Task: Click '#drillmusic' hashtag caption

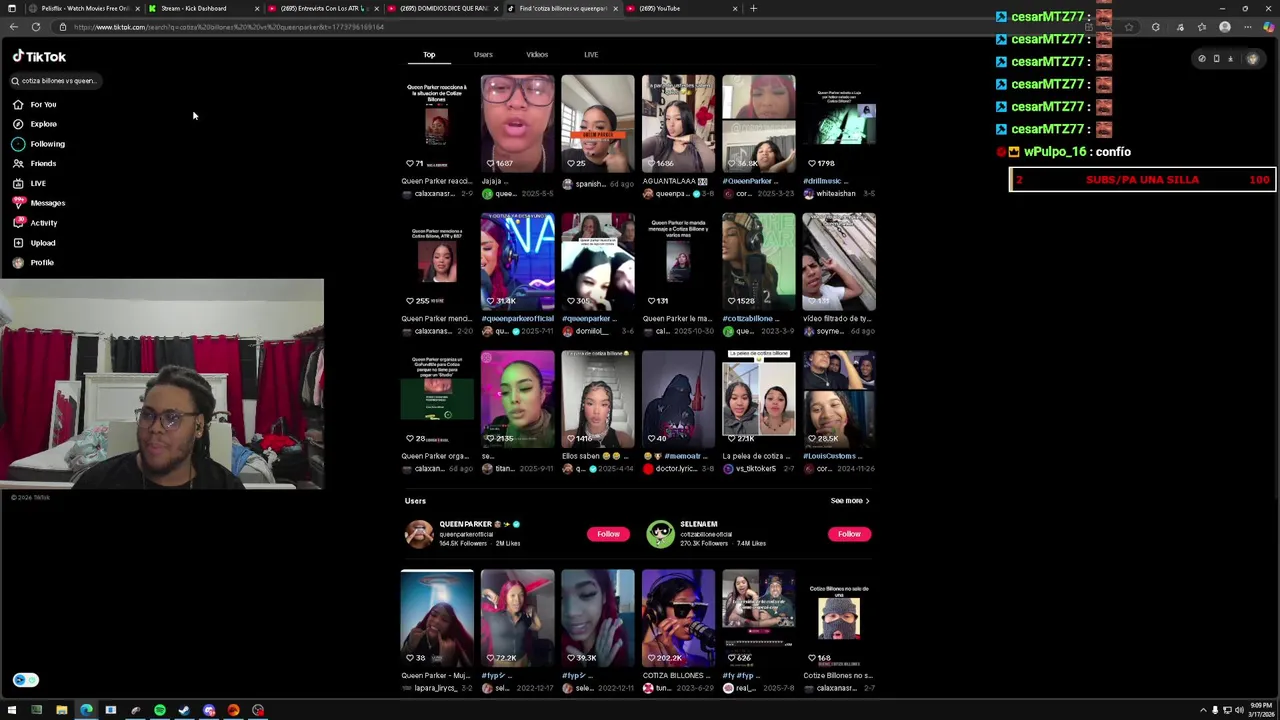Action: 826,181
